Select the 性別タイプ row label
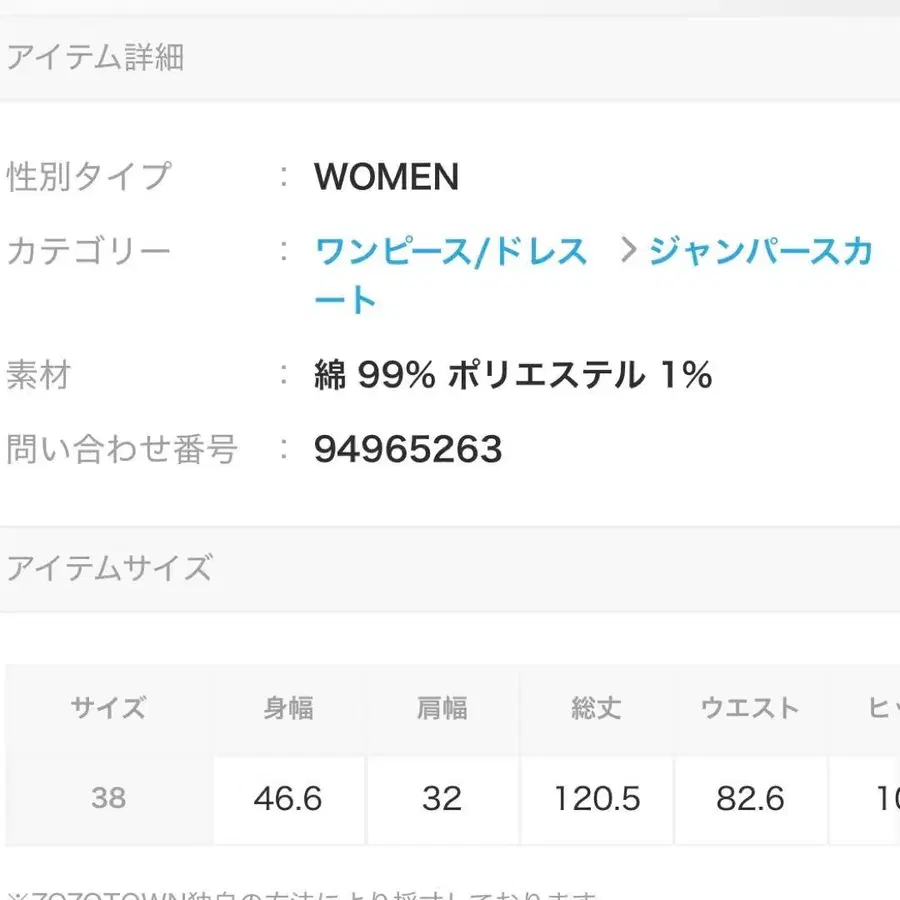900x900 pixels. point(90,175)
